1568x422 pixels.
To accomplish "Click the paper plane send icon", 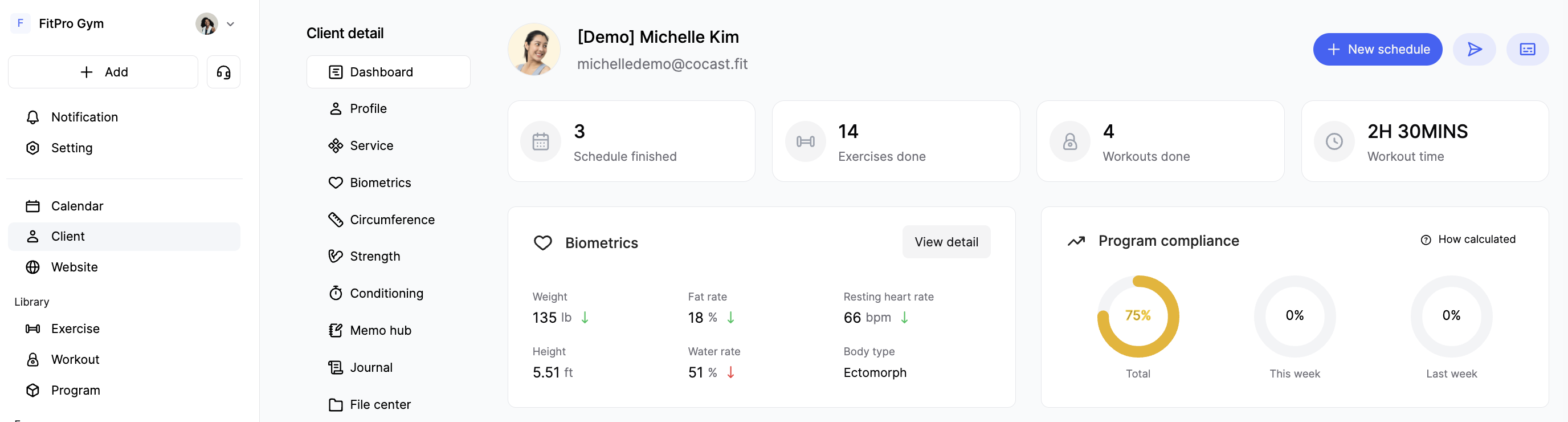I will coord(1473,49).
